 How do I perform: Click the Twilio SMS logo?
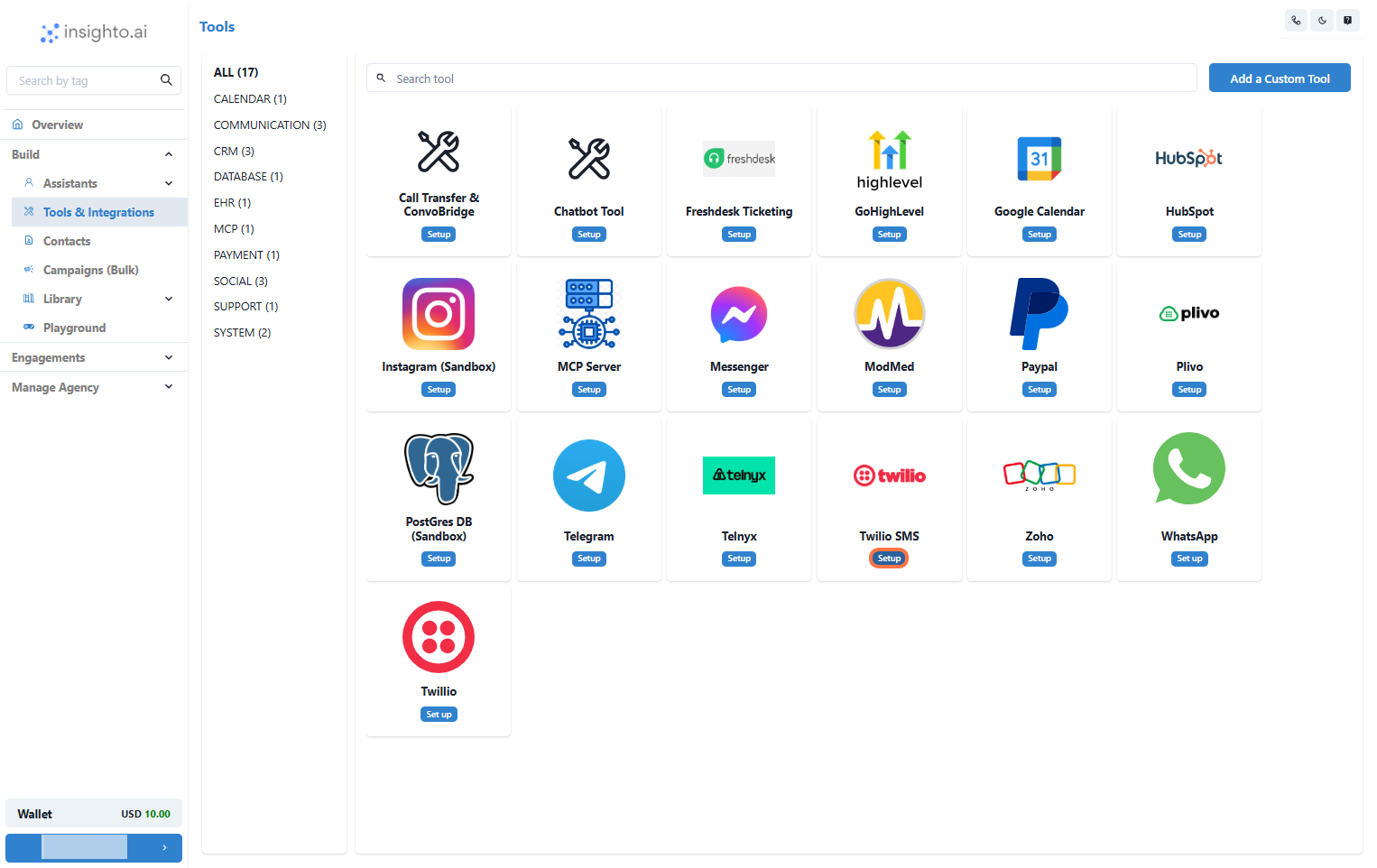(890, 476)
